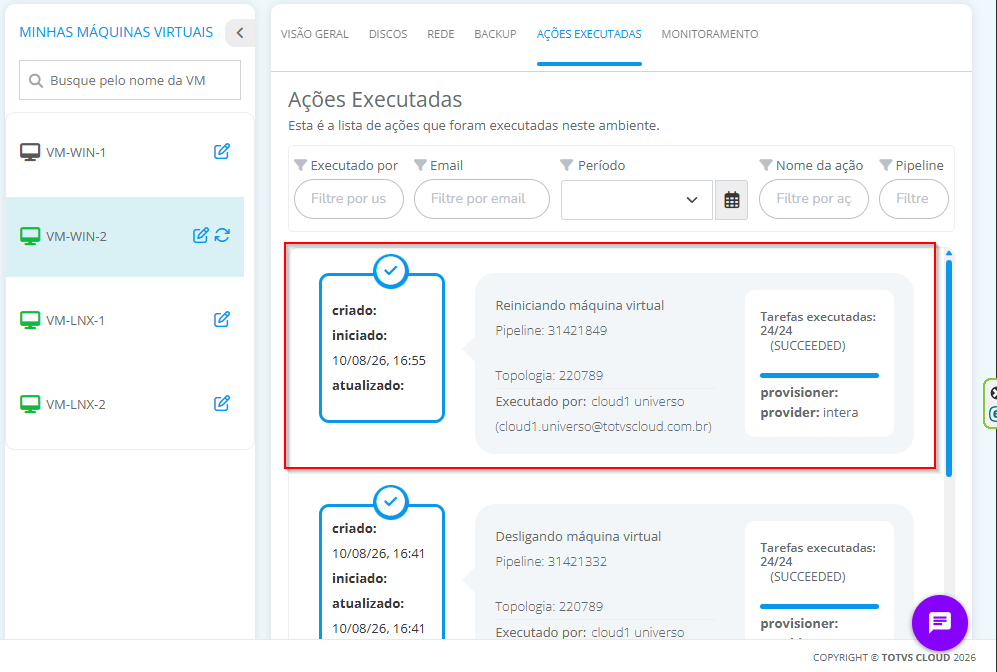
Task: Open VM-WIN-1 from the machine list
Action: click(76, 153)
